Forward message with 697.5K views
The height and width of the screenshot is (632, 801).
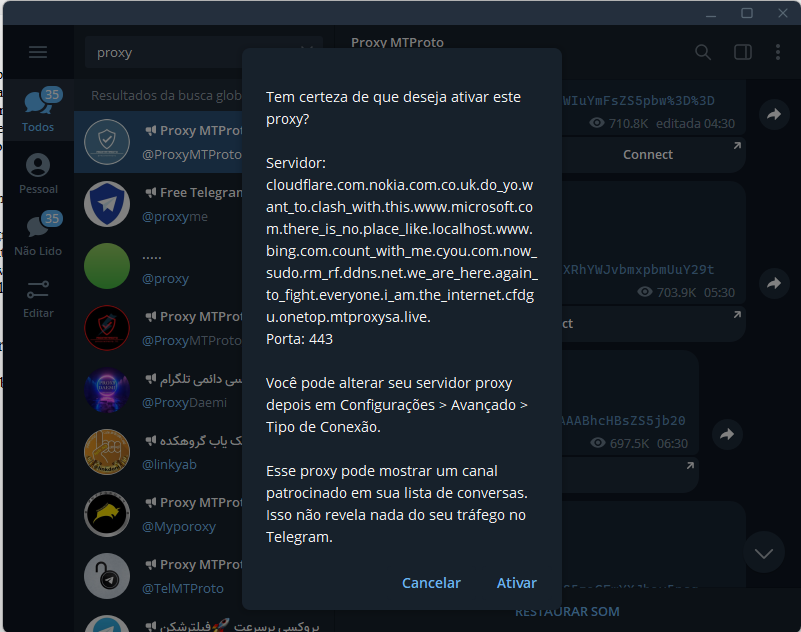point(727,435)
